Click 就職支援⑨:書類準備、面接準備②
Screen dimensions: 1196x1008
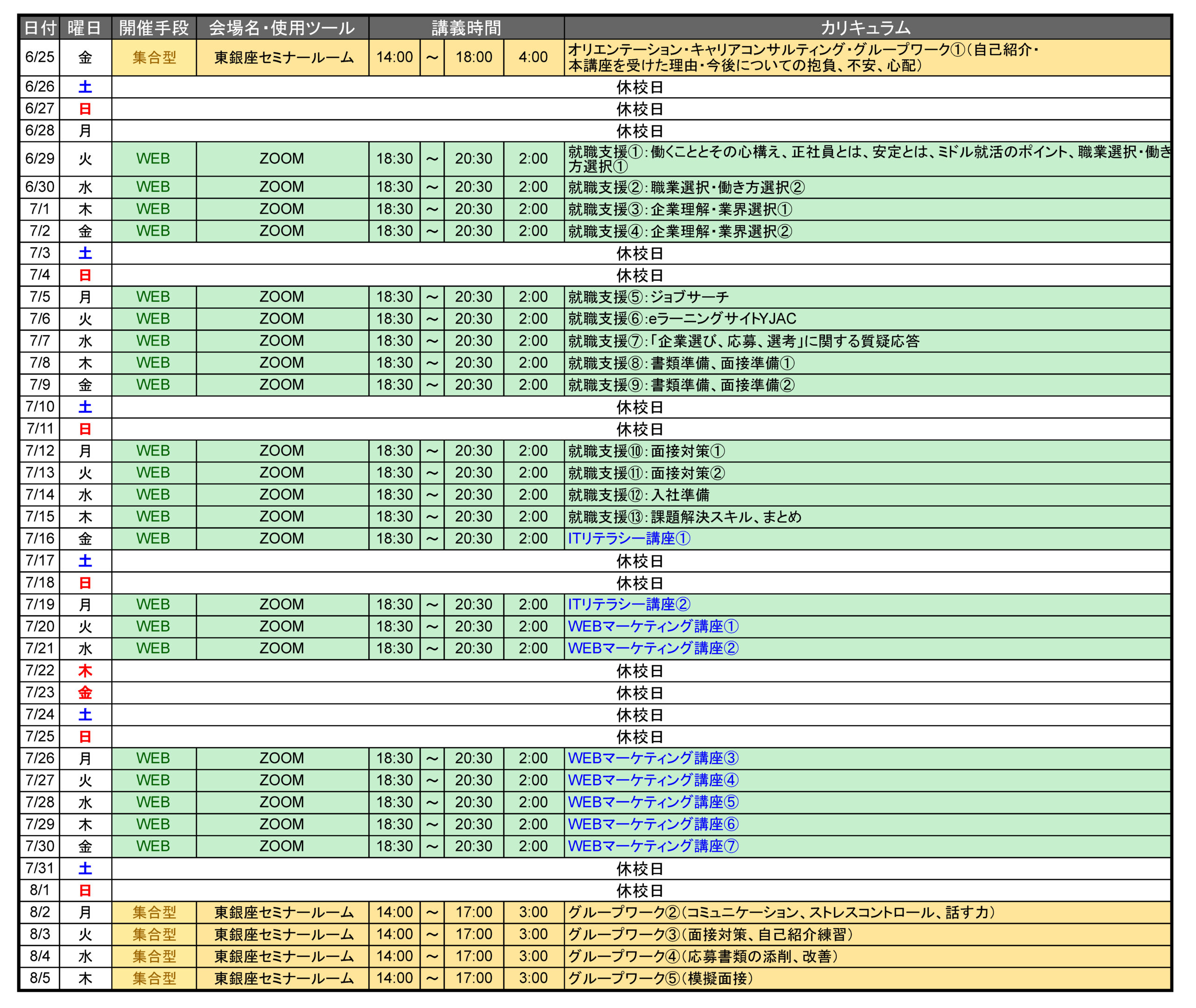[681, 385]
